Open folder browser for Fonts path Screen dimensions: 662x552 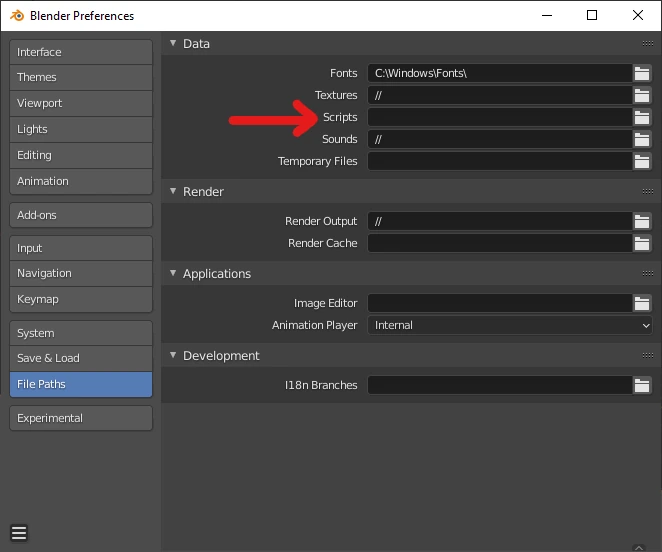pyautogui.click(x=642, y=73)
